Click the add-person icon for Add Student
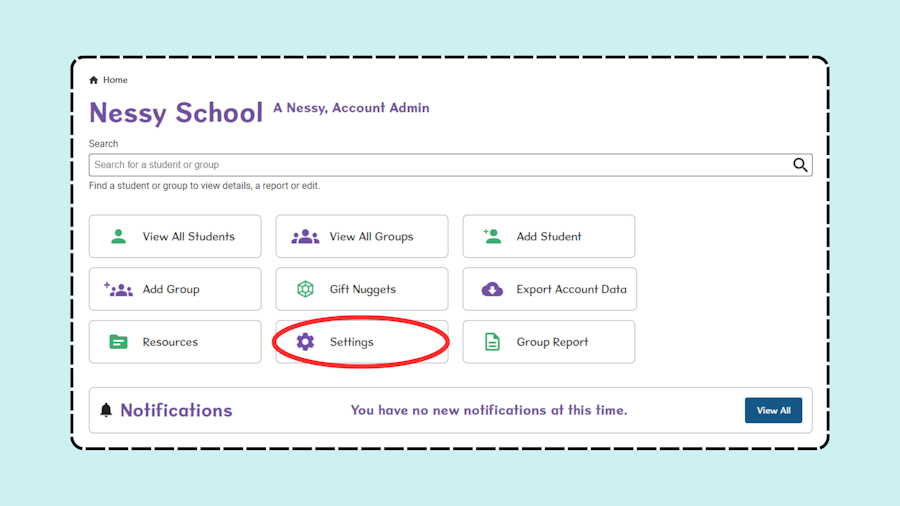This screenshot has width=900, height=506. click(492, 236)
